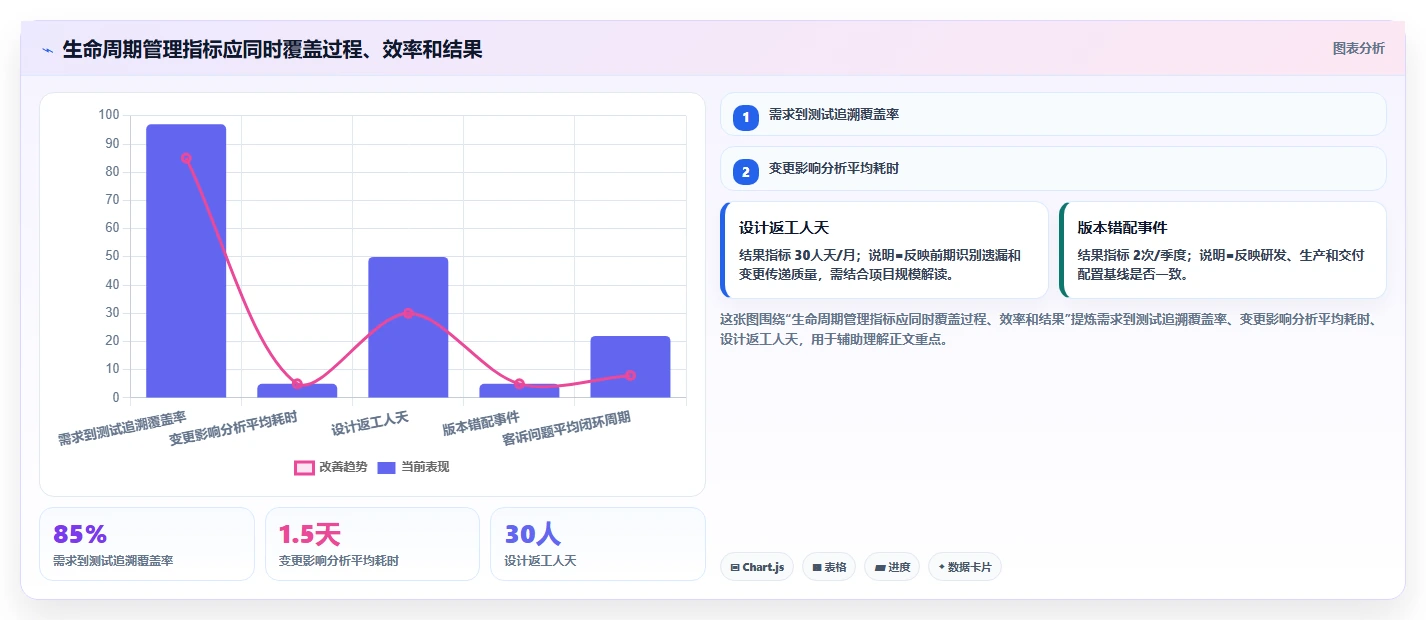
Task: Select the 变更影响分析平均耗时 list item
Action: click(x=1053, y=168)
